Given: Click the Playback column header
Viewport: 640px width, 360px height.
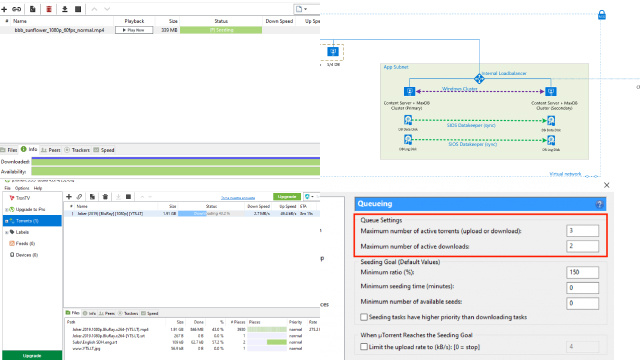Looking at the screenshot, I should click(x=134, y=21).
